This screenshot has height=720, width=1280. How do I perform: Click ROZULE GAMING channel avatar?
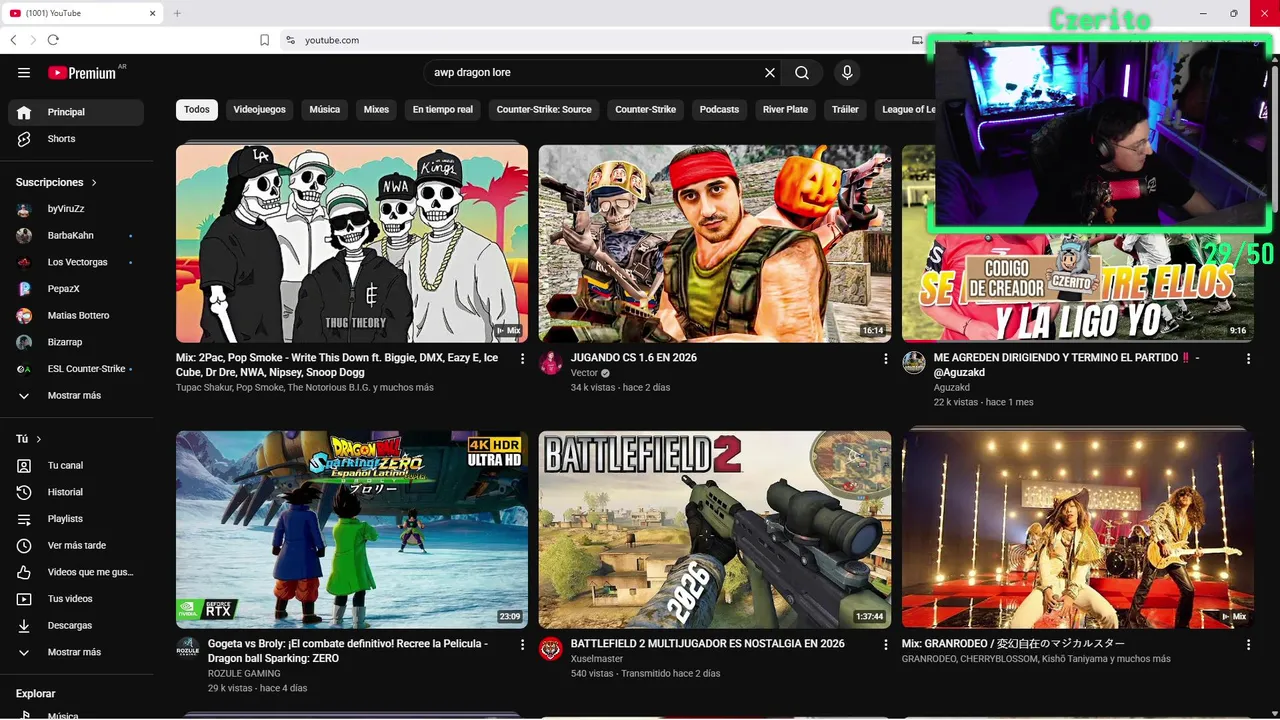click(188, 649)
